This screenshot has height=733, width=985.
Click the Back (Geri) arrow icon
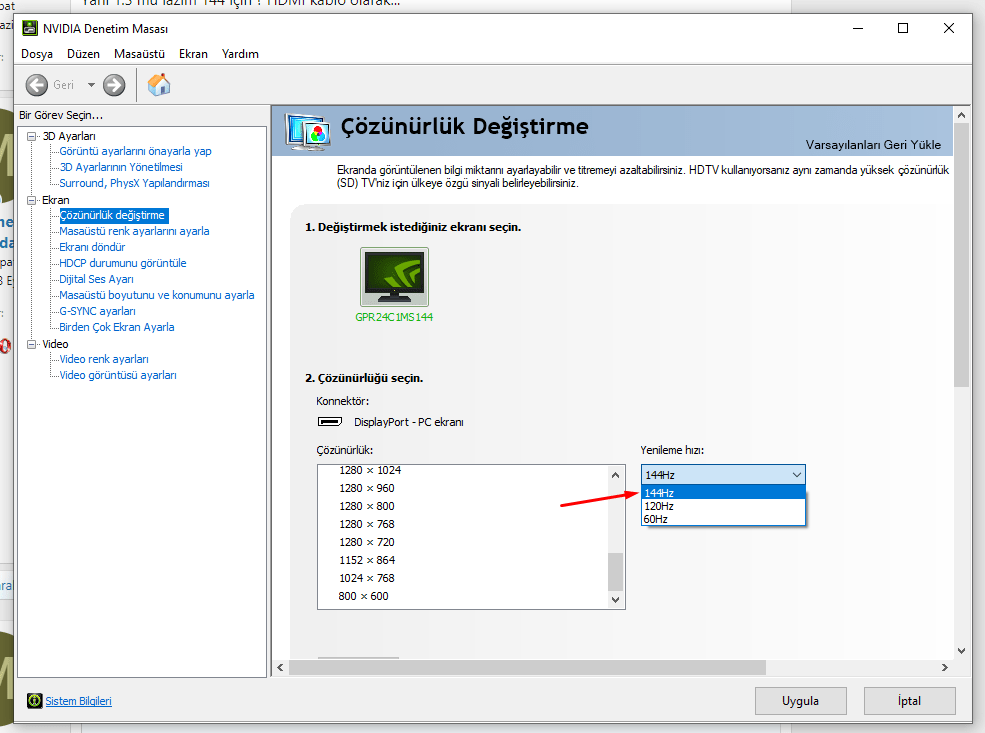[x=36, y=85]
